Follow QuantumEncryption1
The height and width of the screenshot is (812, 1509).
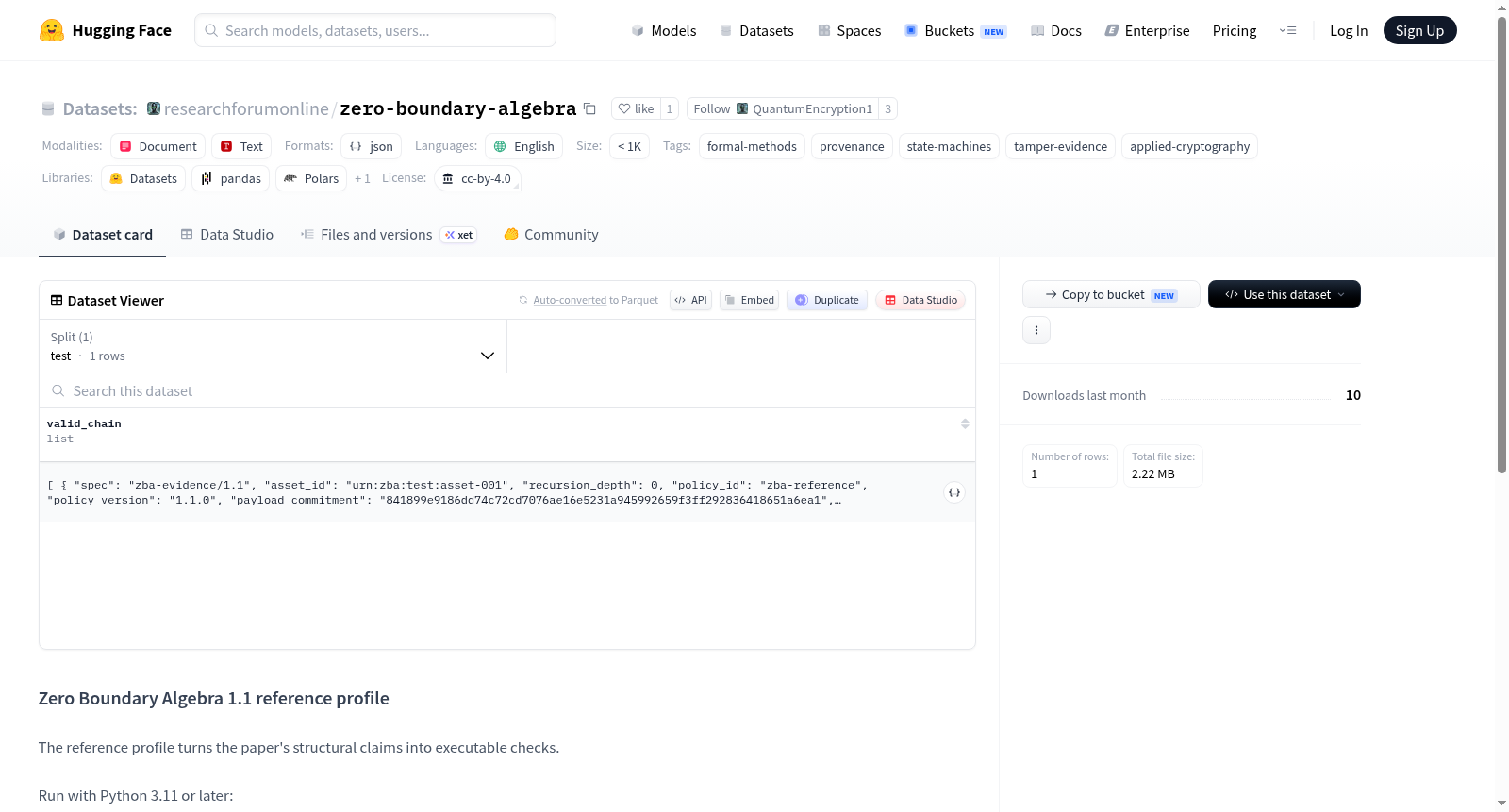click(x=783, y=108)
